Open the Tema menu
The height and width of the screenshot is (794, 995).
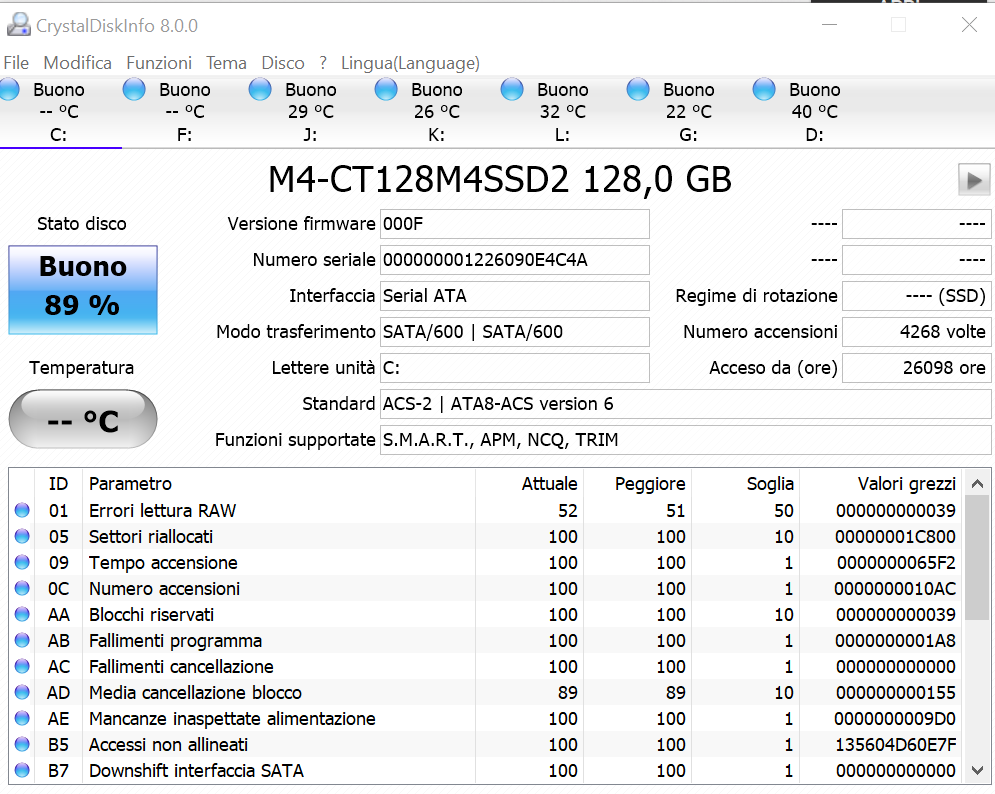pos(226,63)
